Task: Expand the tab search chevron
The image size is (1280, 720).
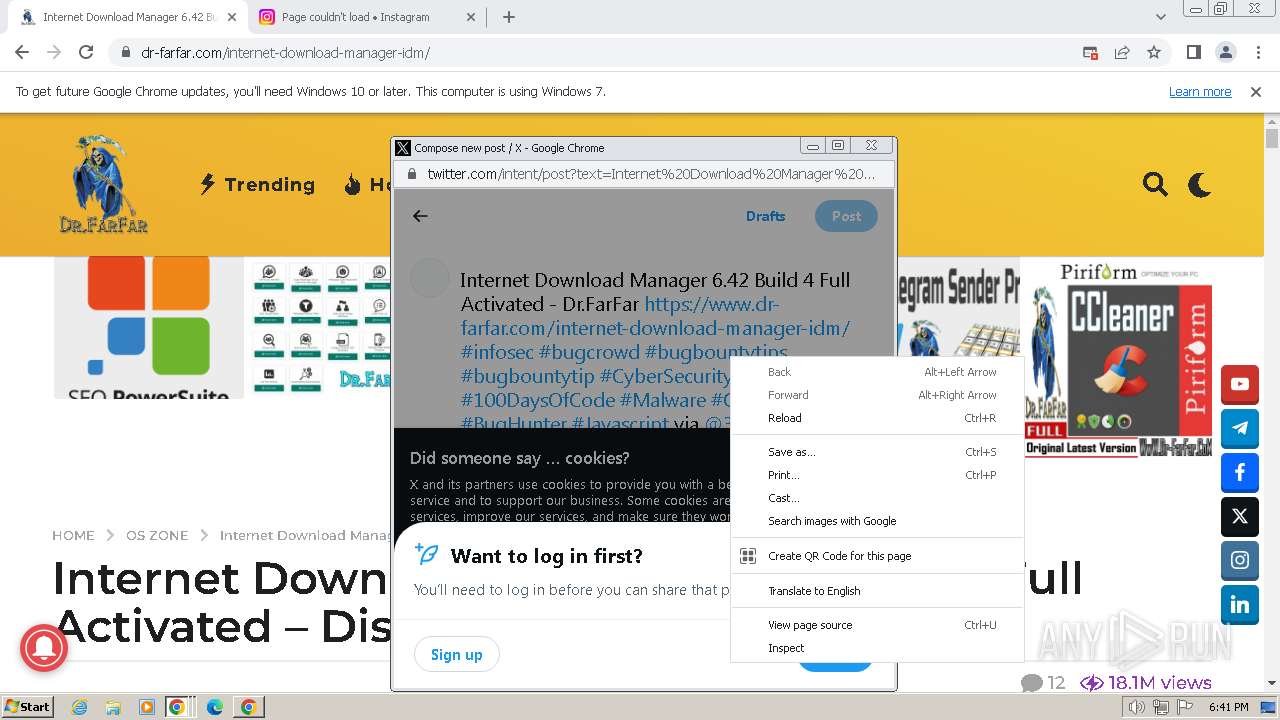Action: point(1161,17)
